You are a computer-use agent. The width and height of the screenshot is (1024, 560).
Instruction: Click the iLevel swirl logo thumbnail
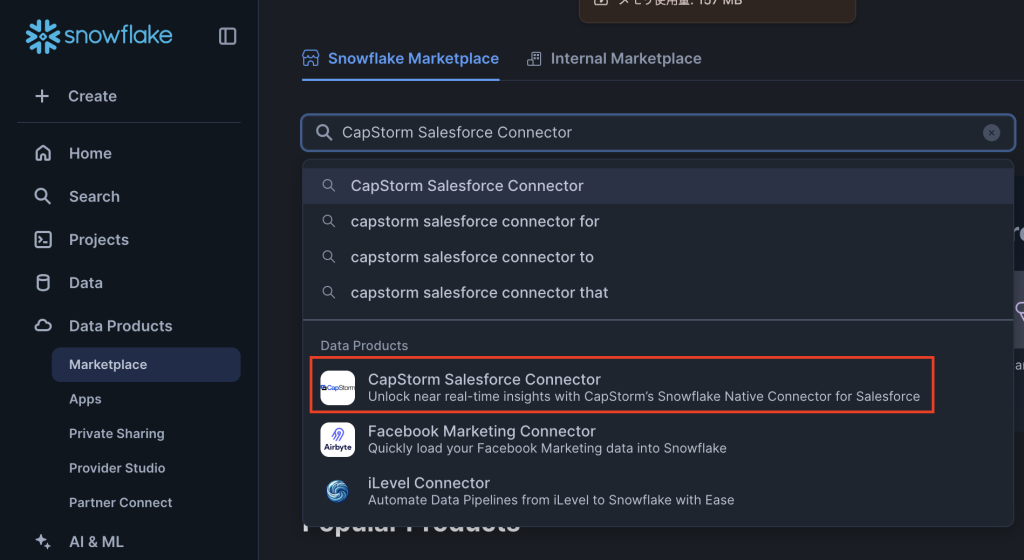[x=338, y=491]
